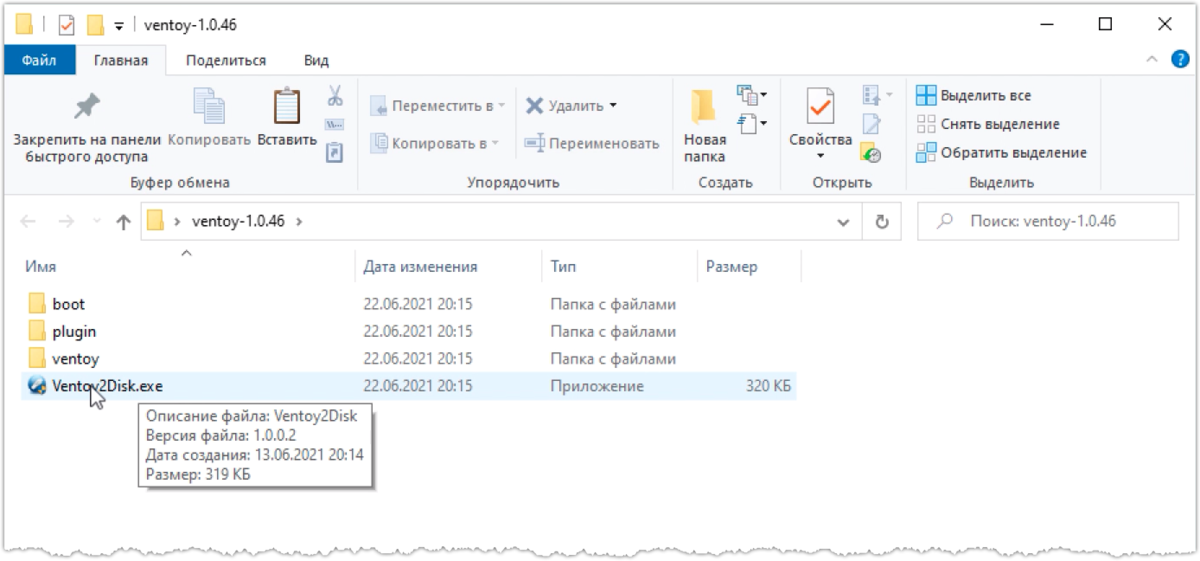The height and width of the screenshot is (561, 1200).
Task: Expand breadcrumb chevron after ventoy-1.0.46
Action: click(298, 222)
